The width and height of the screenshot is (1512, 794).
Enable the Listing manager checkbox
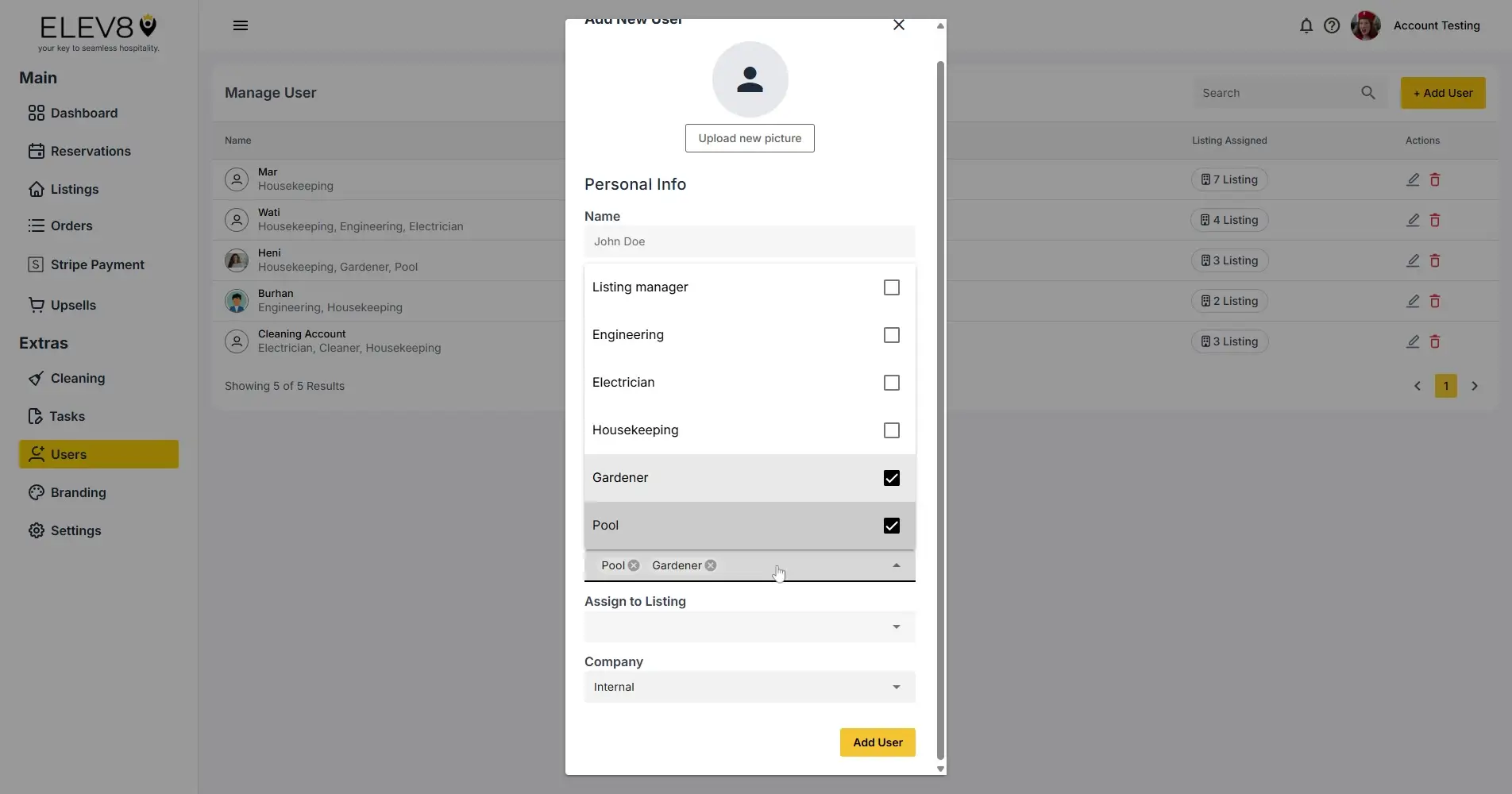coord(891,287)
